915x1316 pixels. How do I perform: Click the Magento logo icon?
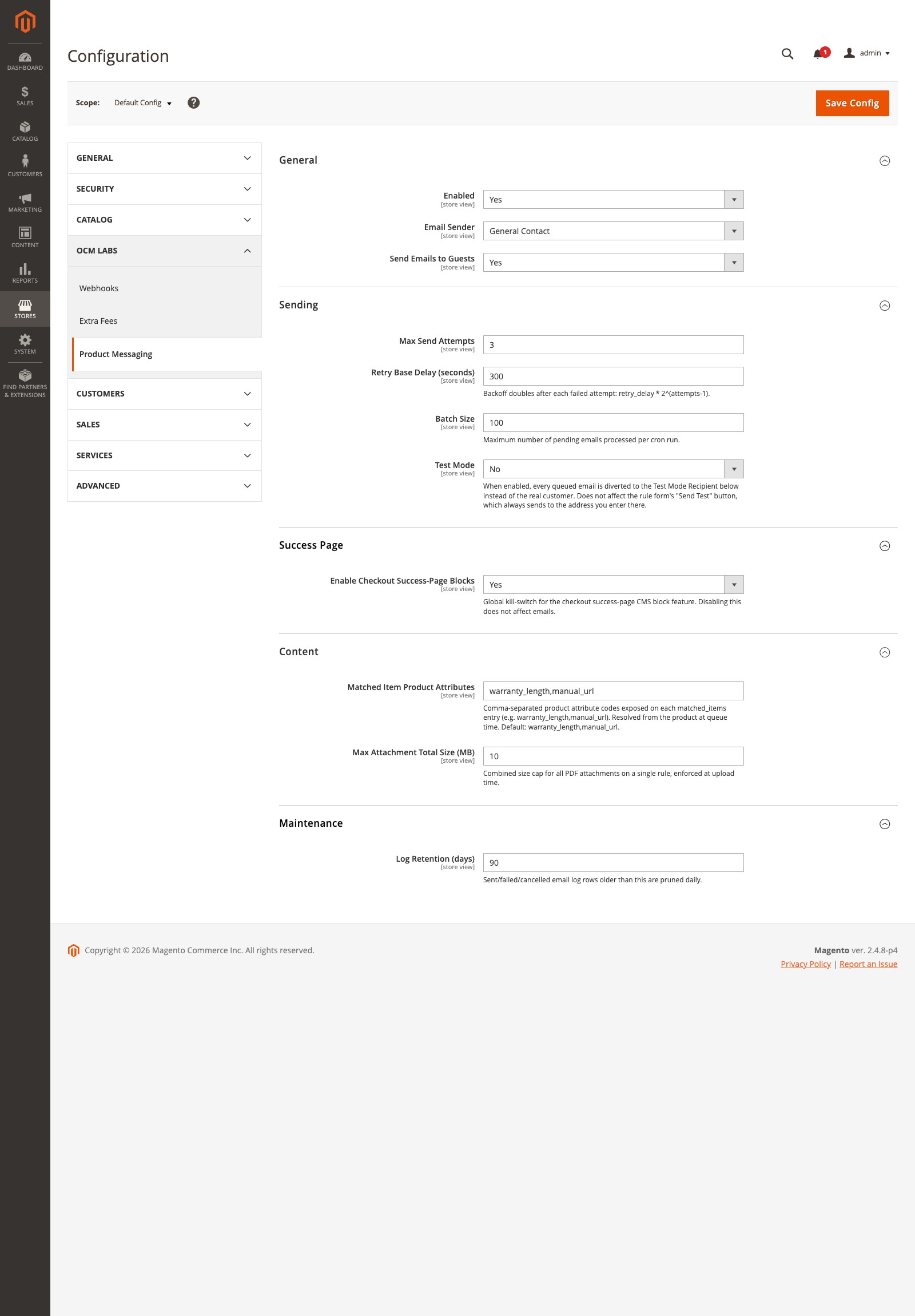coord(25,22)
